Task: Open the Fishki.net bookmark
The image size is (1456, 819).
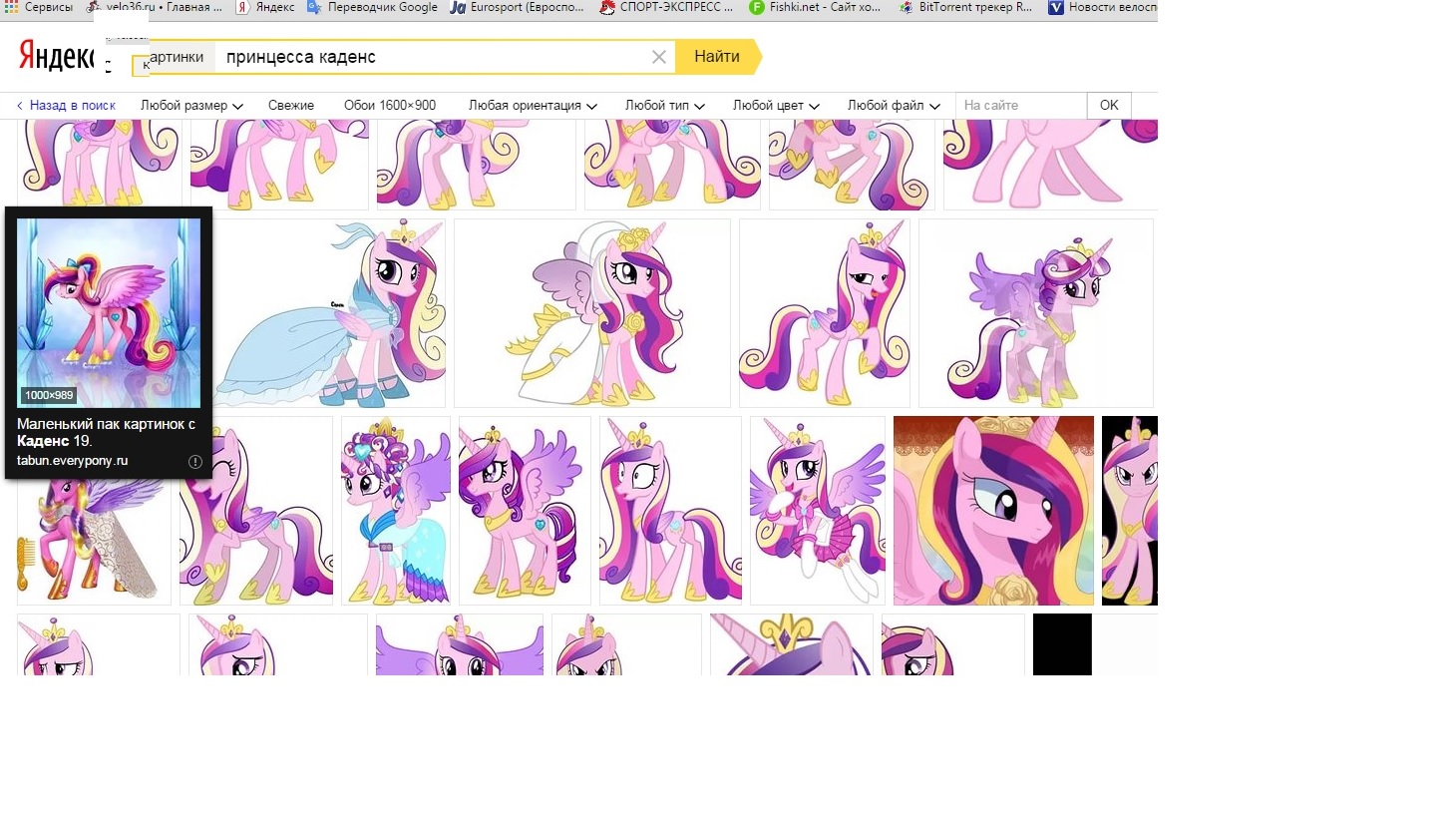Action: coord(816,7)
